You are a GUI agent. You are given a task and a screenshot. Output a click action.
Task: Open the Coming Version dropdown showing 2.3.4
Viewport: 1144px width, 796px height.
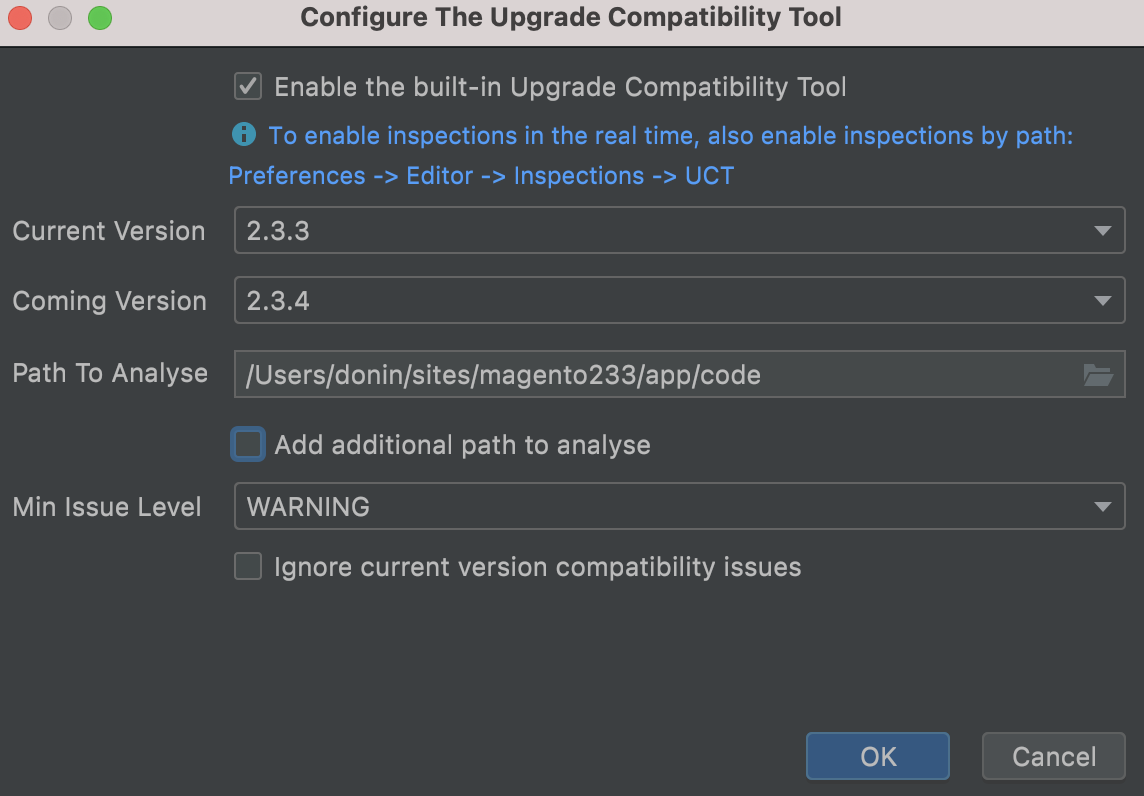(x=679, y=301)
